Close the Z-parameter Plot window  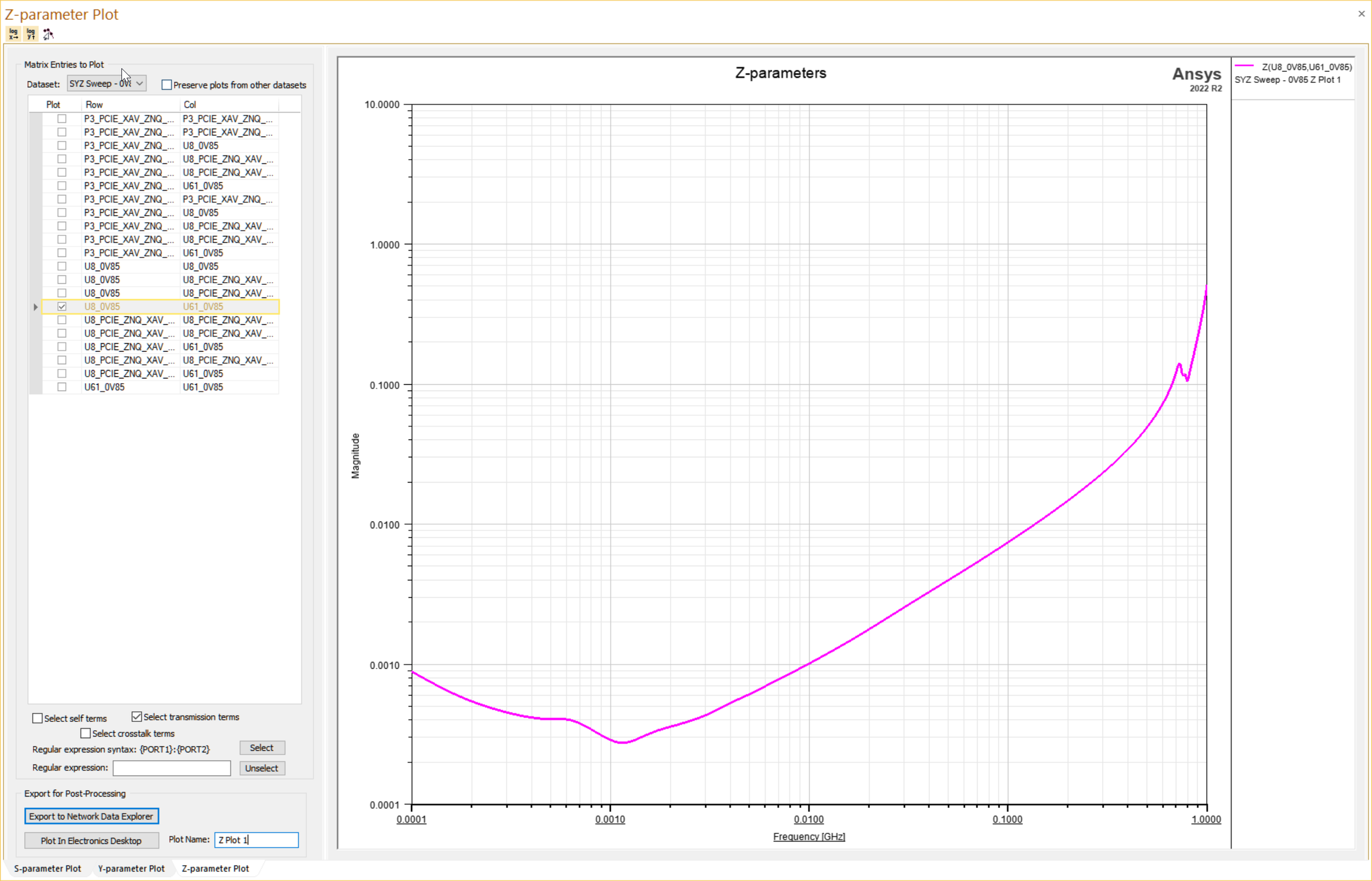click(x=1361, y=14)
